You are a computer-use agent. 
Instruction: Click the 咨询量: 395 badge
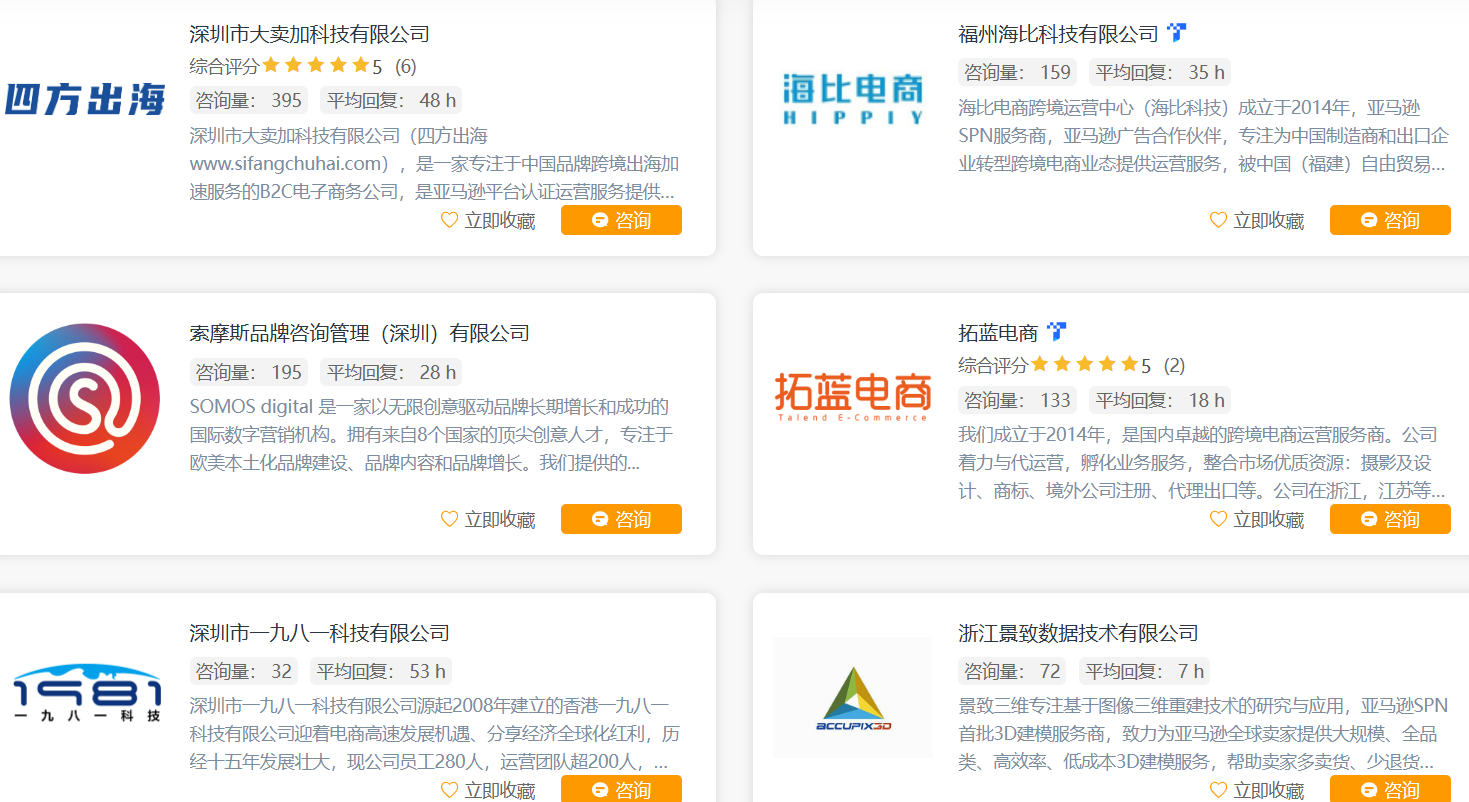click(249, 100)
